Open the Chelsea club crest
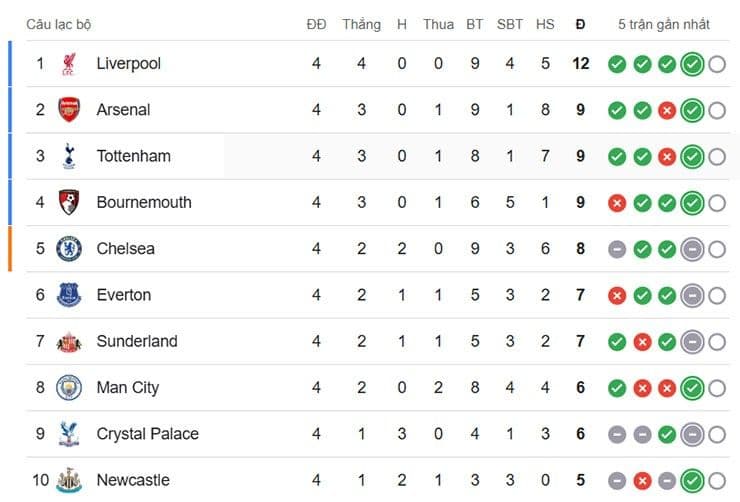The image size is (740, 502). point(69,248)
